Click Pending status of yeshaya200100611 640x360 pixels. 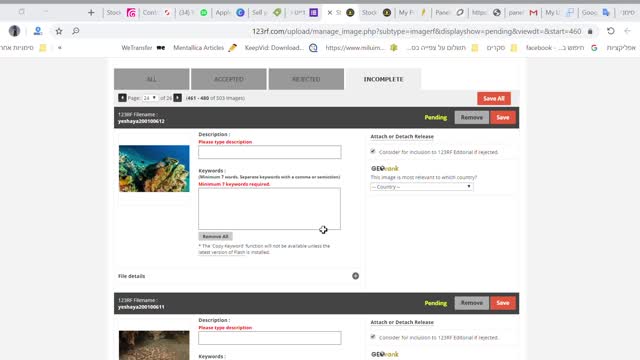(x=436, y=303)
